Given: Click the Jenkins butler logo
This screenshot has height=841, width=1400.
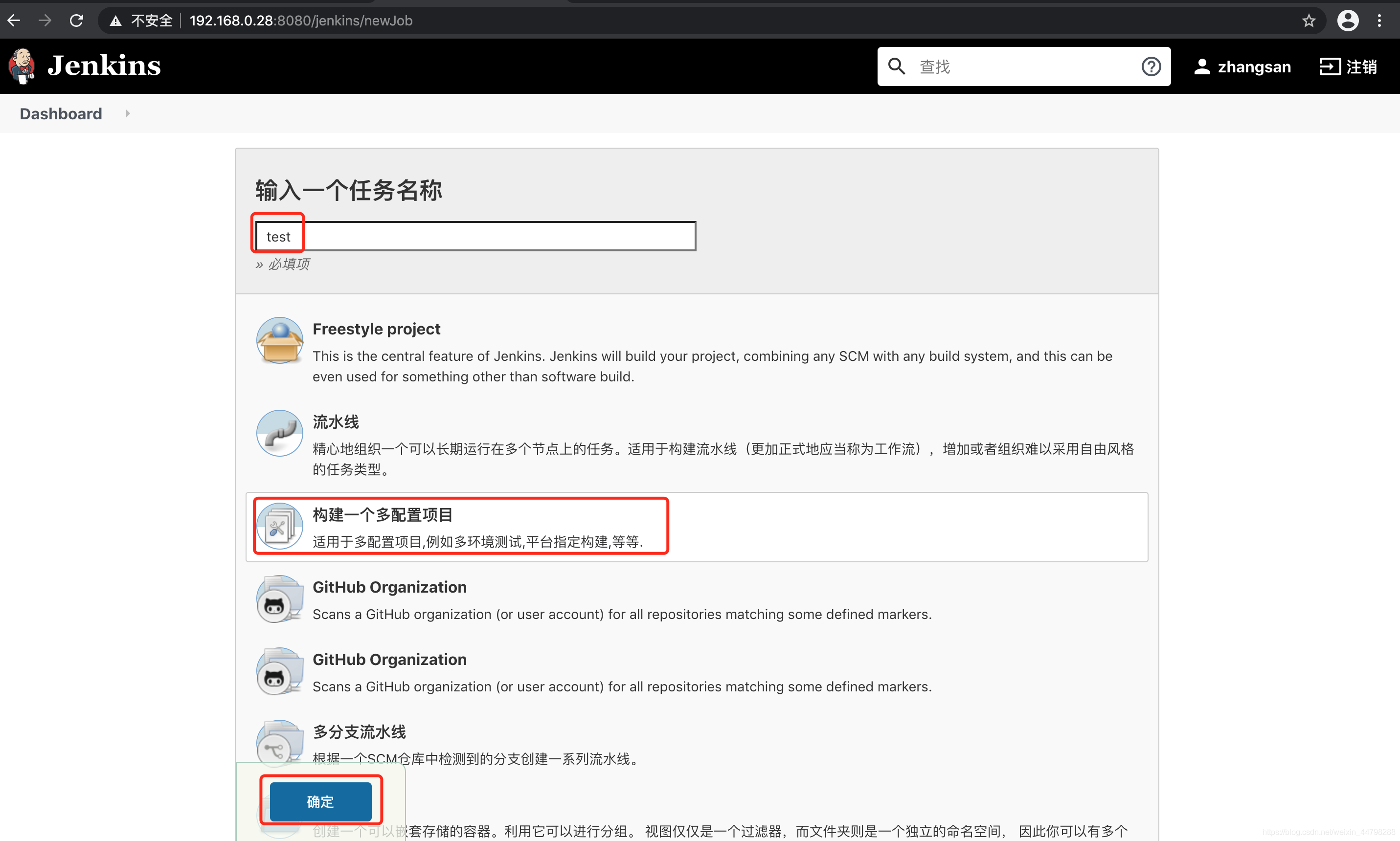Looking at the screenshot, I should pos(22,66).
